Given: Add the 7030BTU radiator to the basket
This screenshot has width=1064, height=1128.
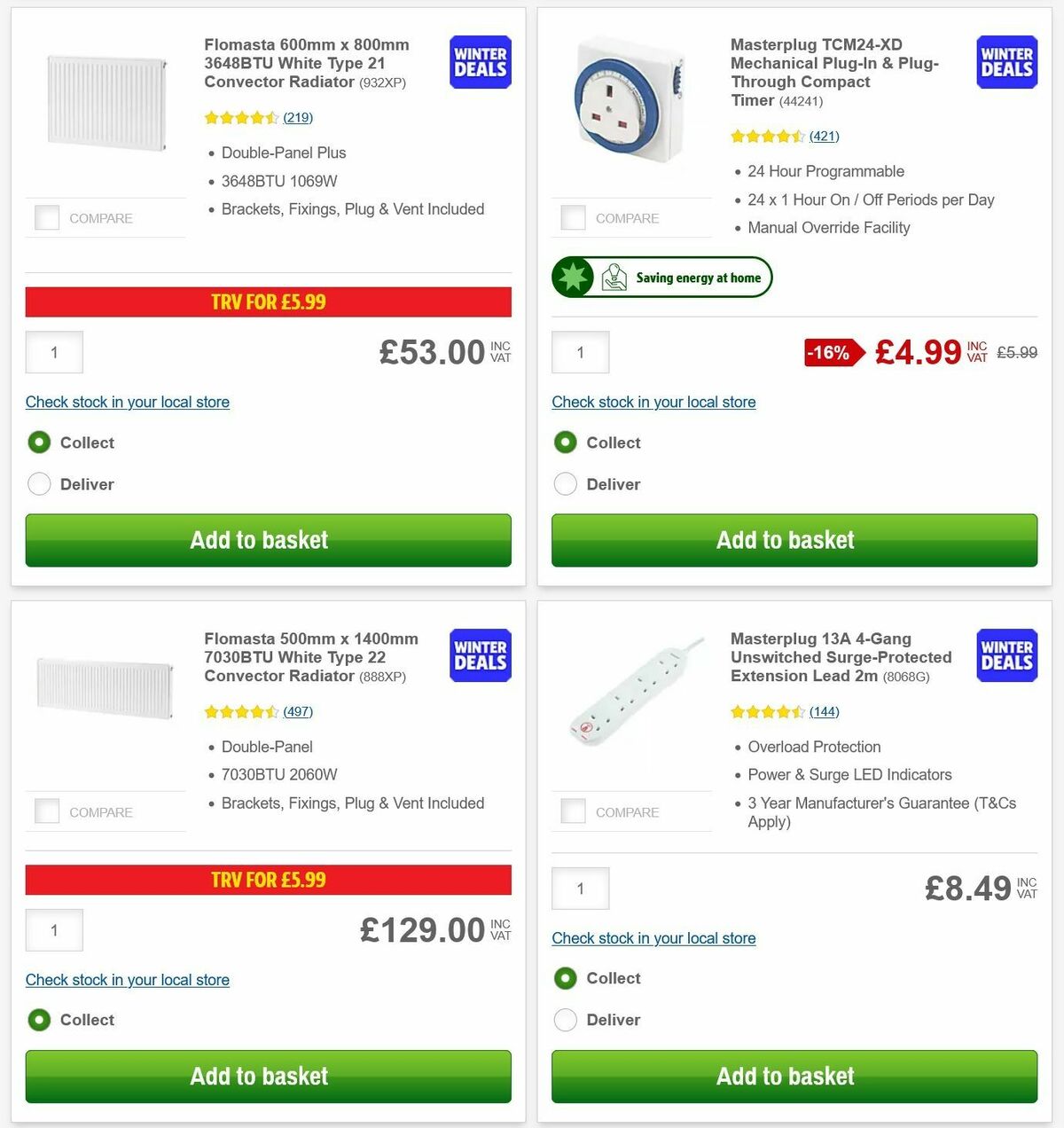Looking at the screenshot, I should (x=259, y=1076).
